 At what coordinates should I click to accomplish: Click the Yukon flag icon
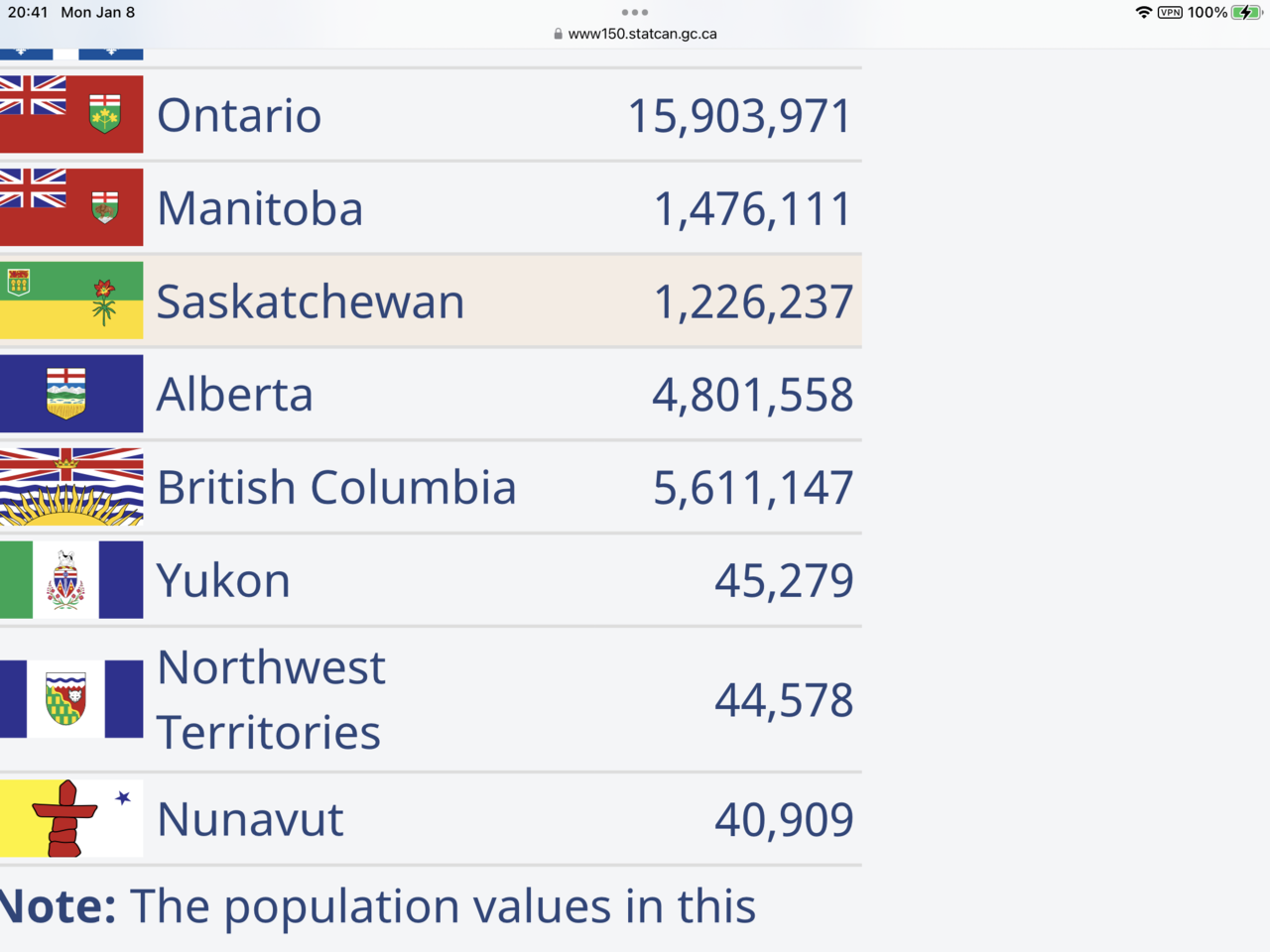71,580
